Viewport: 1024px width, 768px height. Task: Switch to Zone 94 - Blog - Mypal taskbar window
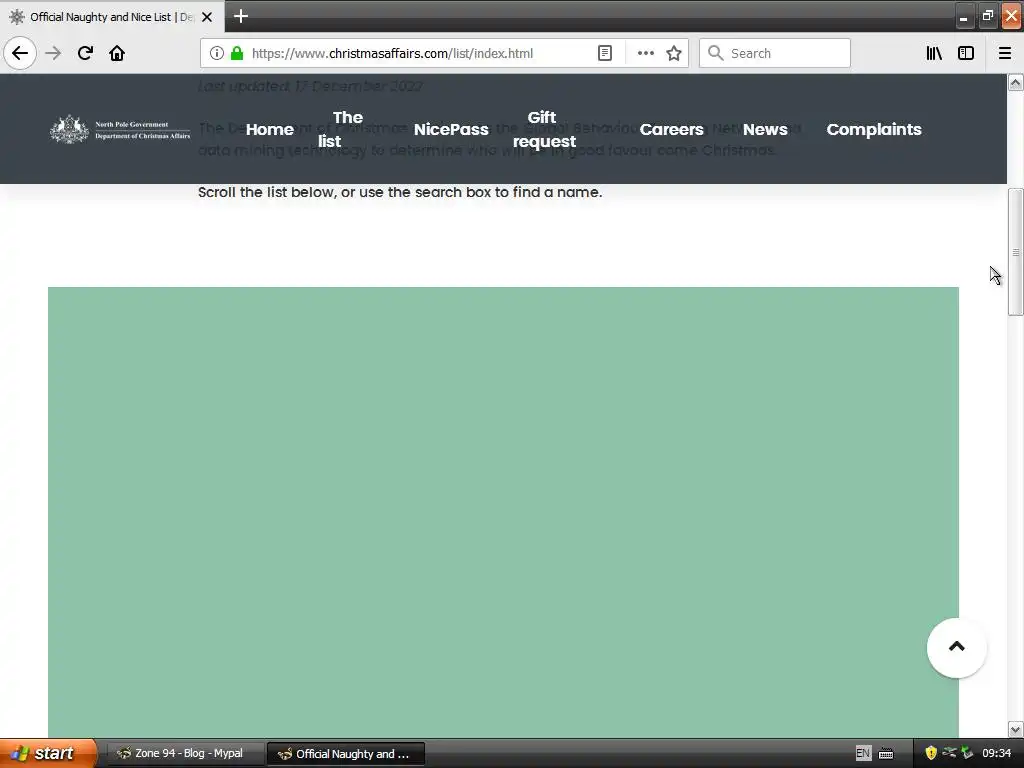[x=185, y=753]
